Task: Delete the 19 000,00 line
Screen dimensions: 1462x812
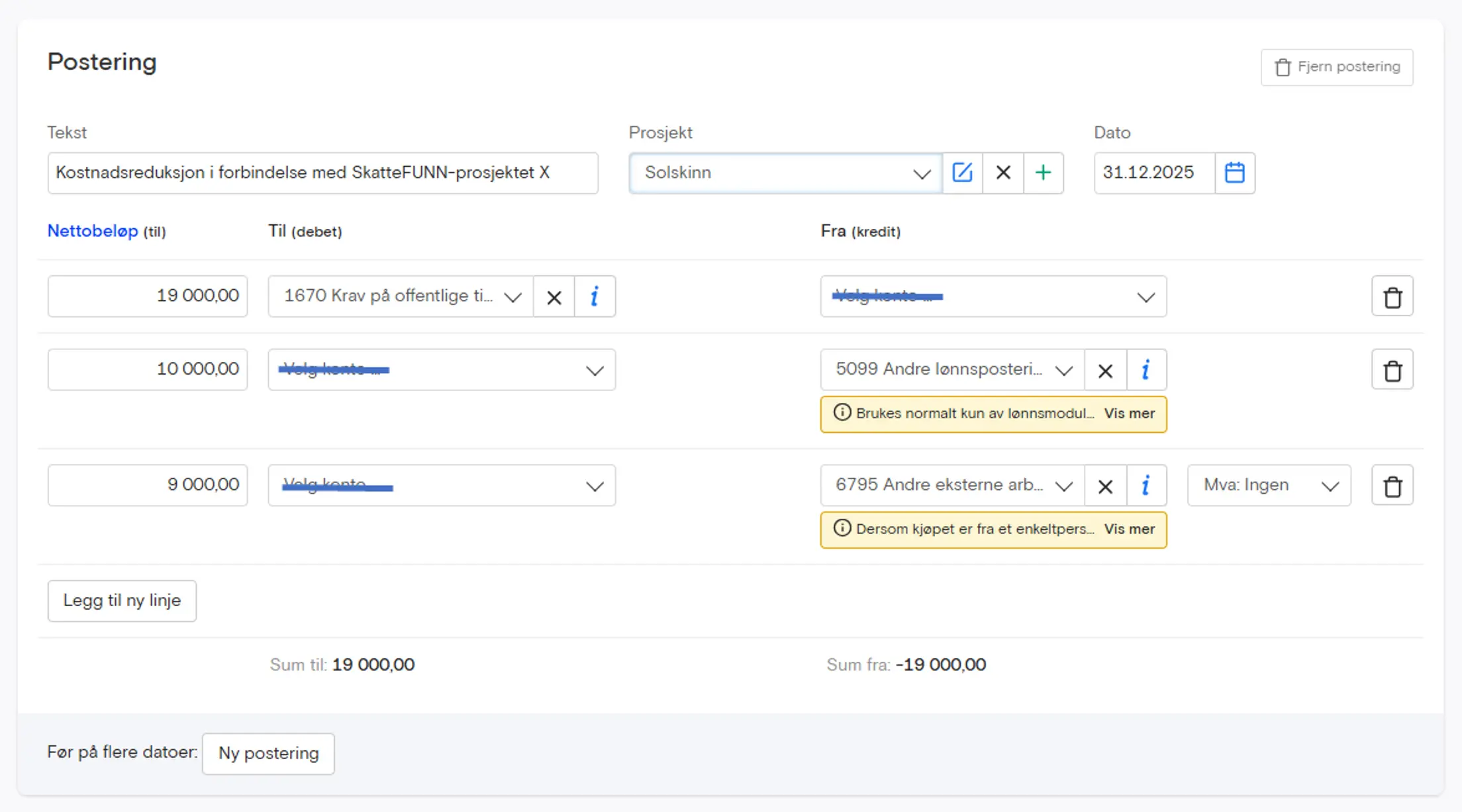Action: point(1392,296)
